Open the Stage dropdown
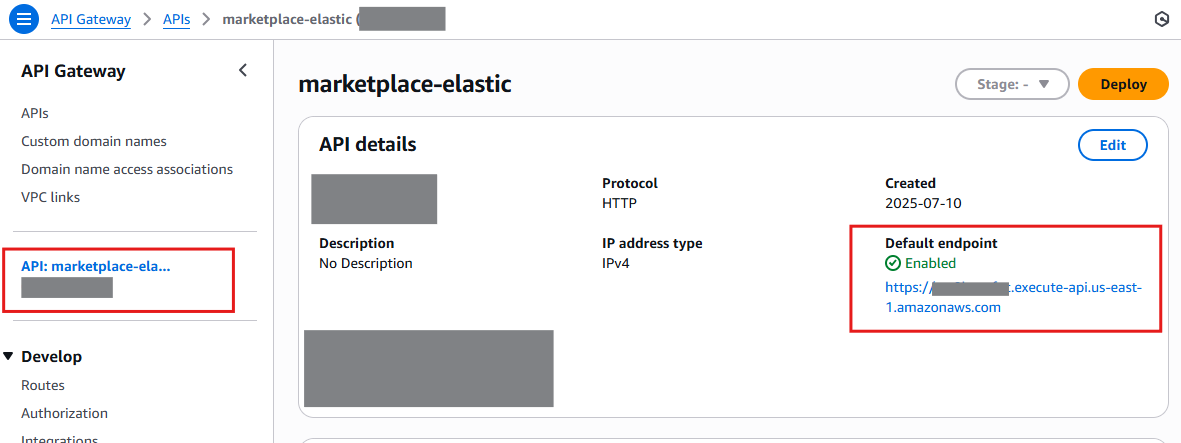 [1013, 85]
